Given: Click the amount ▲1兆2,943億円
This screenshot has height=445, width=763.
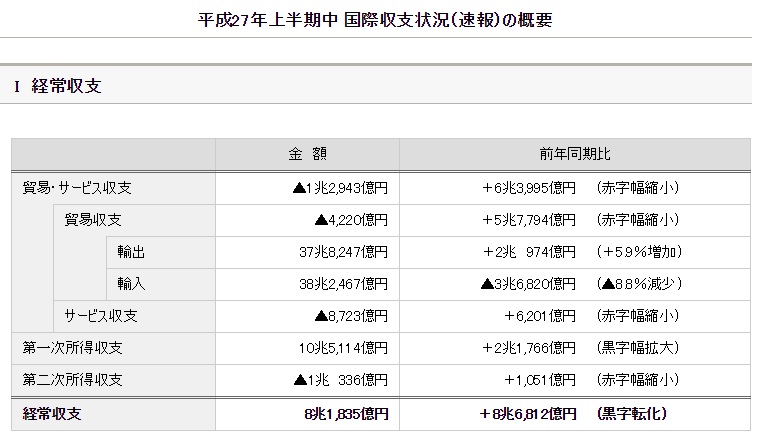Looking at the screenshot, I should click(x=340, y=188).
